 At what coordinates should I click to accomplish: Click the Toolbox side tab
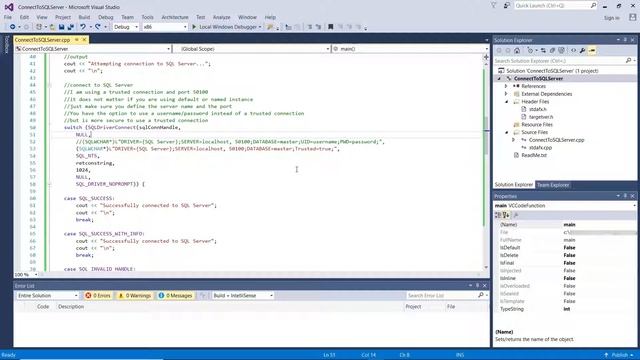[6, 45]
